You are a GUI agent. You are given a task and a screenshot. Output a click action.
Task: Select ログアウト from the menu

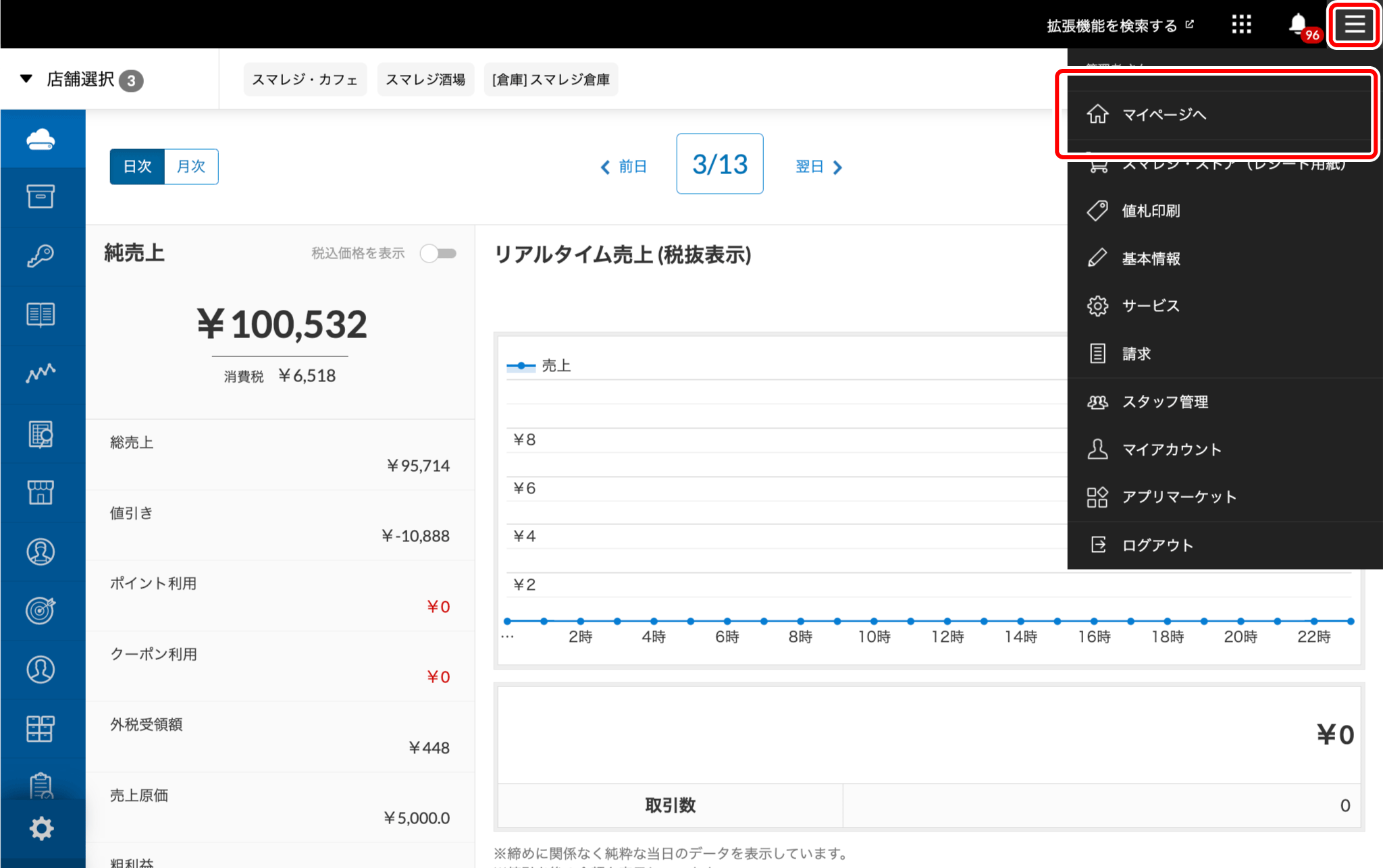click(1157, 545)
